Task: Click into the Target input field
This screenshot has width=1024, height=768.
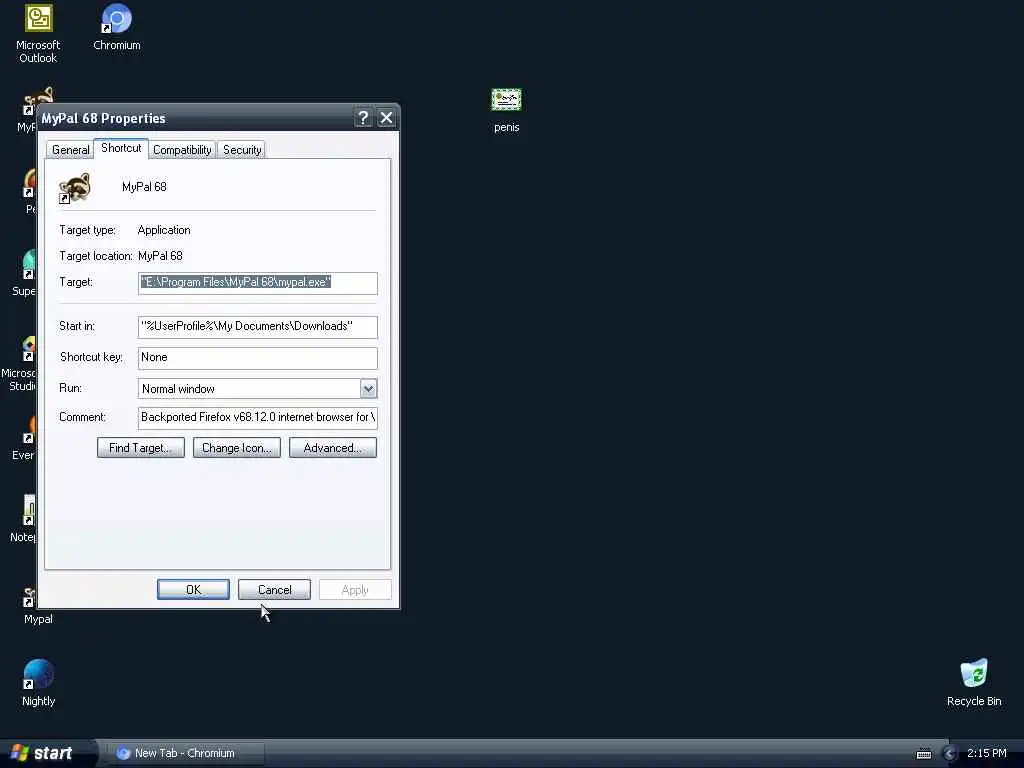Action: click(257, 283)
